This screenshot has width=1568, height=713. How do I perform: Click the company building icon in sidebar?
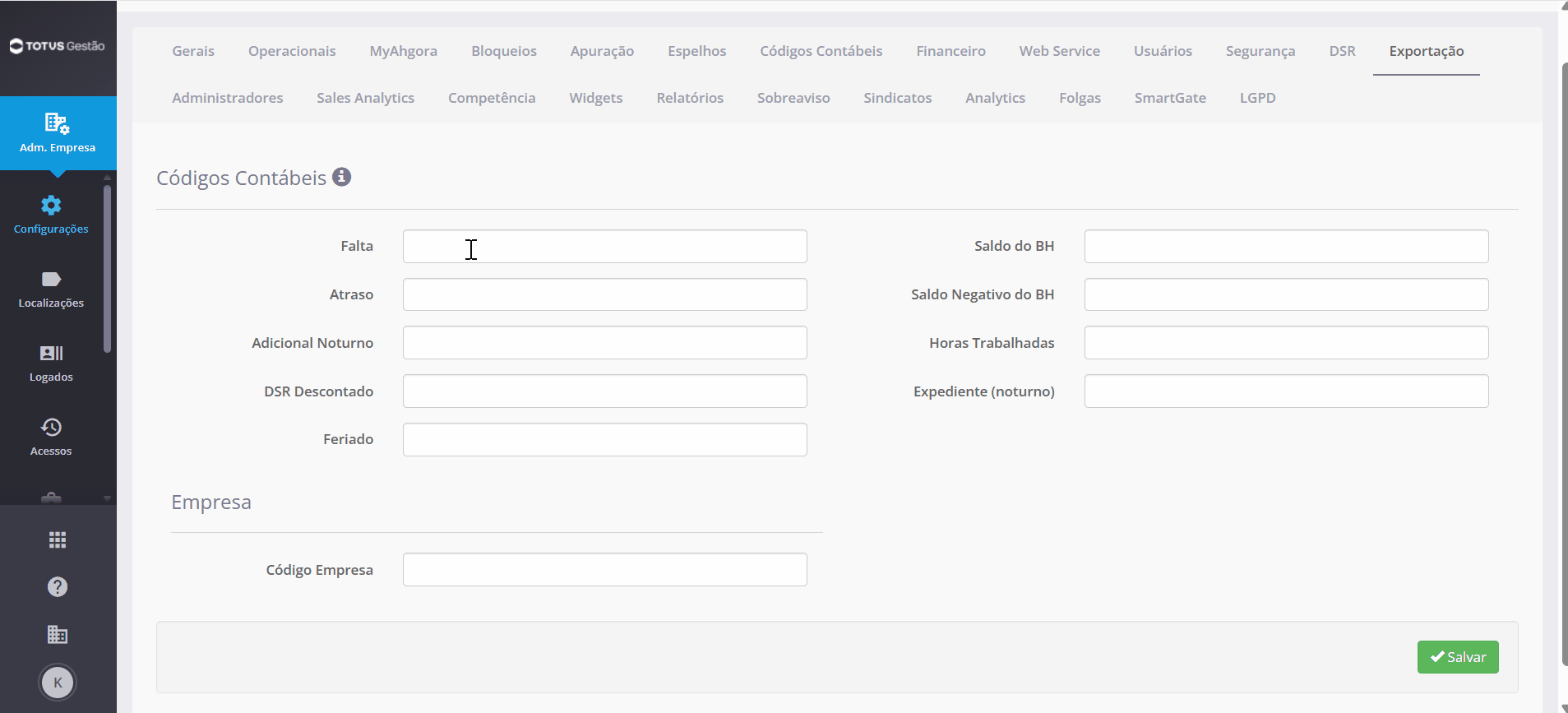click(x=58, y=634)
